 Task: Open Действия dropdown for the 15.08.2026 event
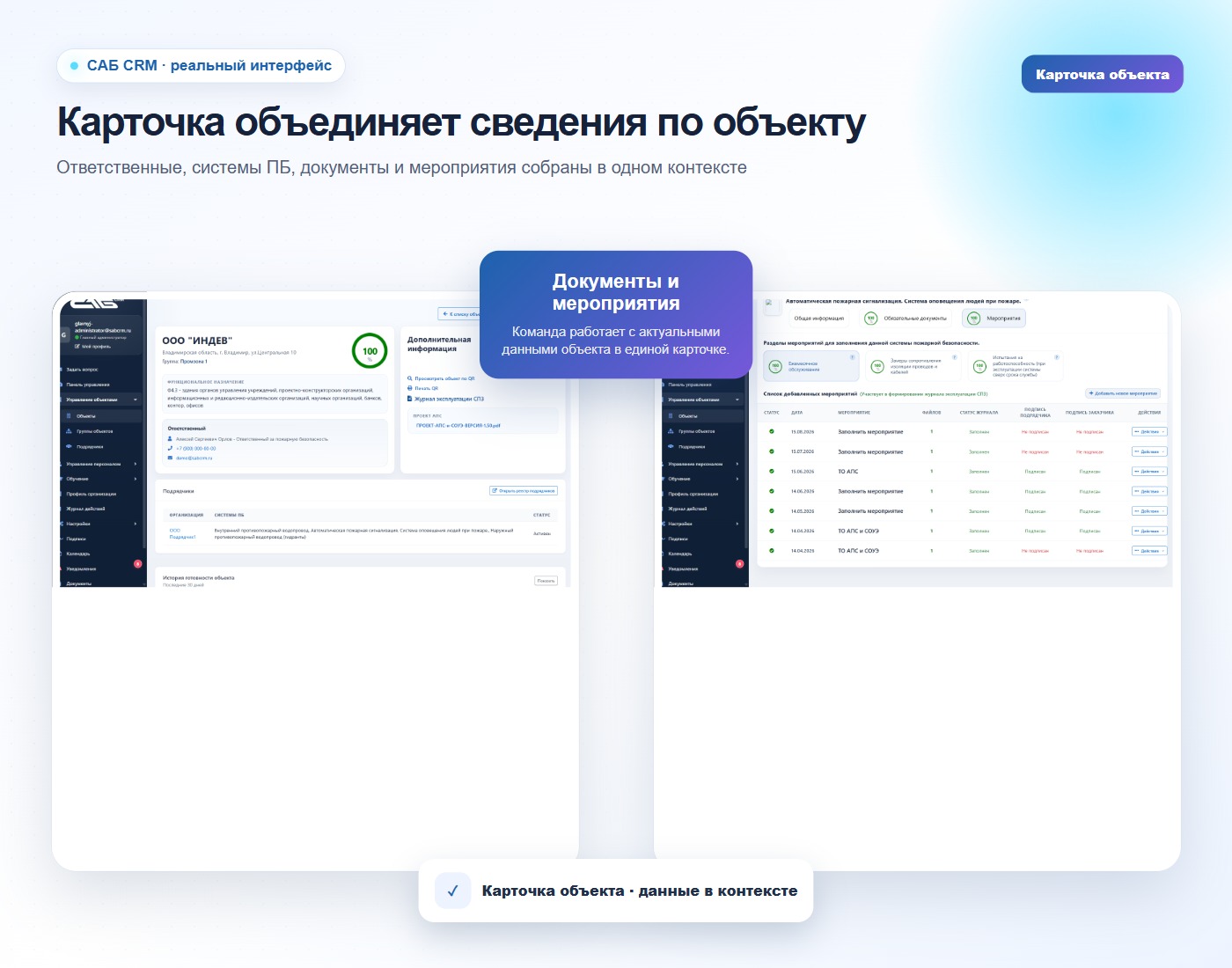[x=1149, y=432]
